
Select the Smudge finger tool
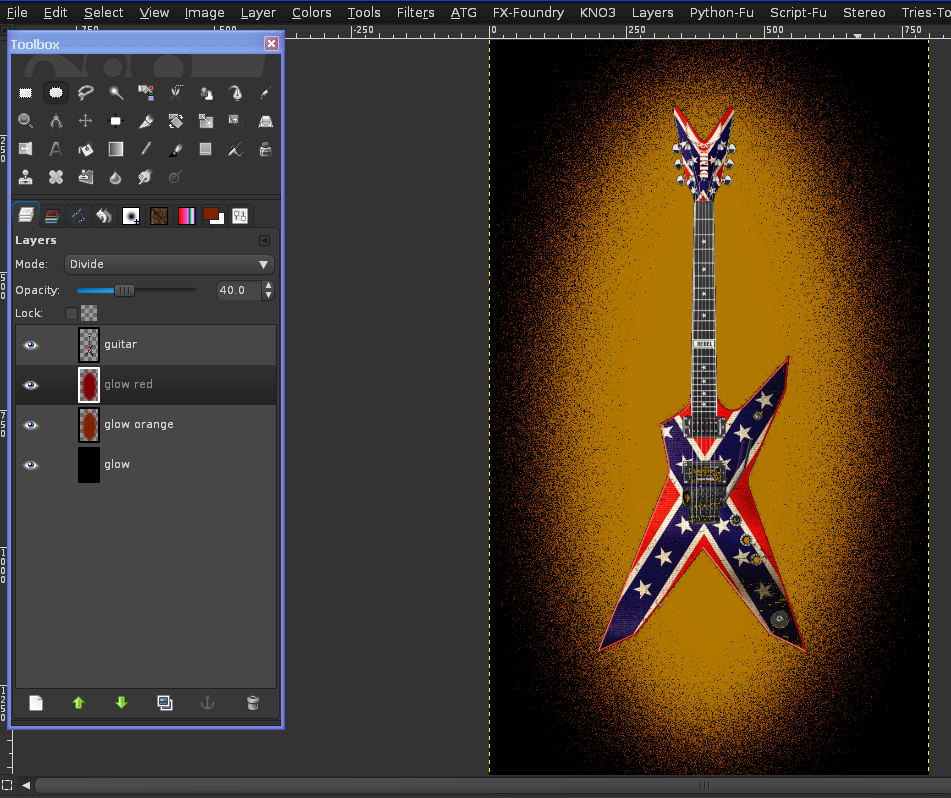[x=146, y=177]
